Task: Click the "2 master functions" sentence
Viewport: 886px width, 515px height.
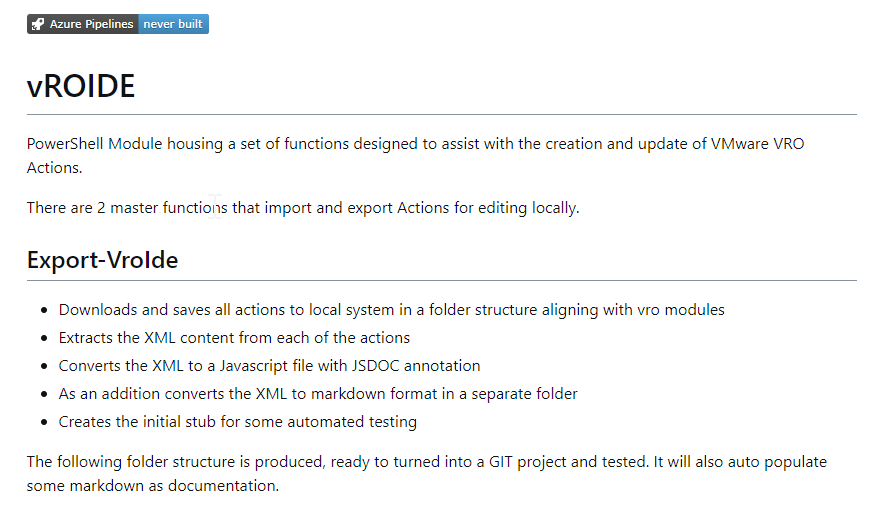Action: click(x=303, y=208)
